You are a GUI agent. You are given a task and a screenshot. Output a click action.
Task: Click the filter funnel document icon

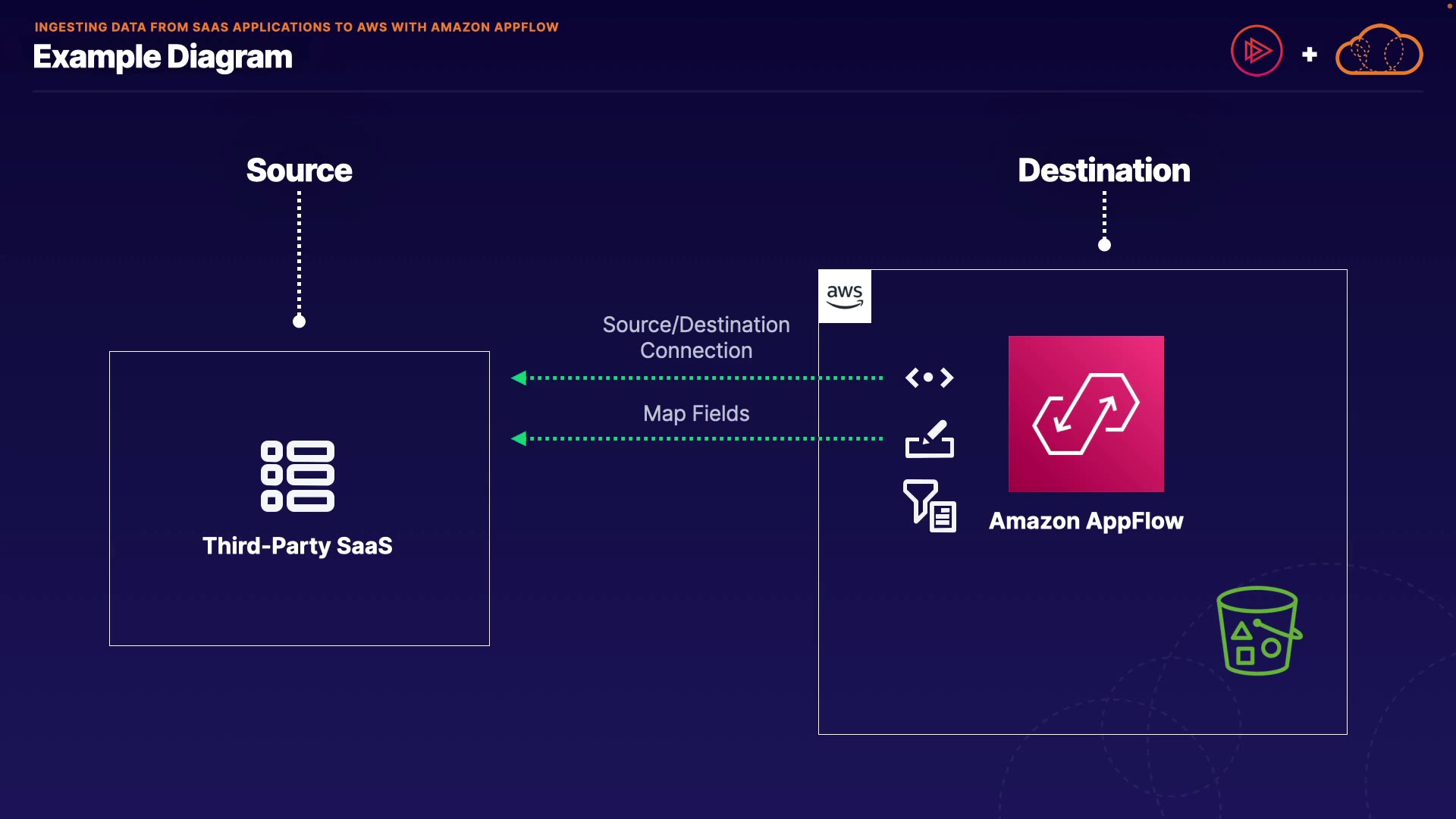(x=929, y=506)
